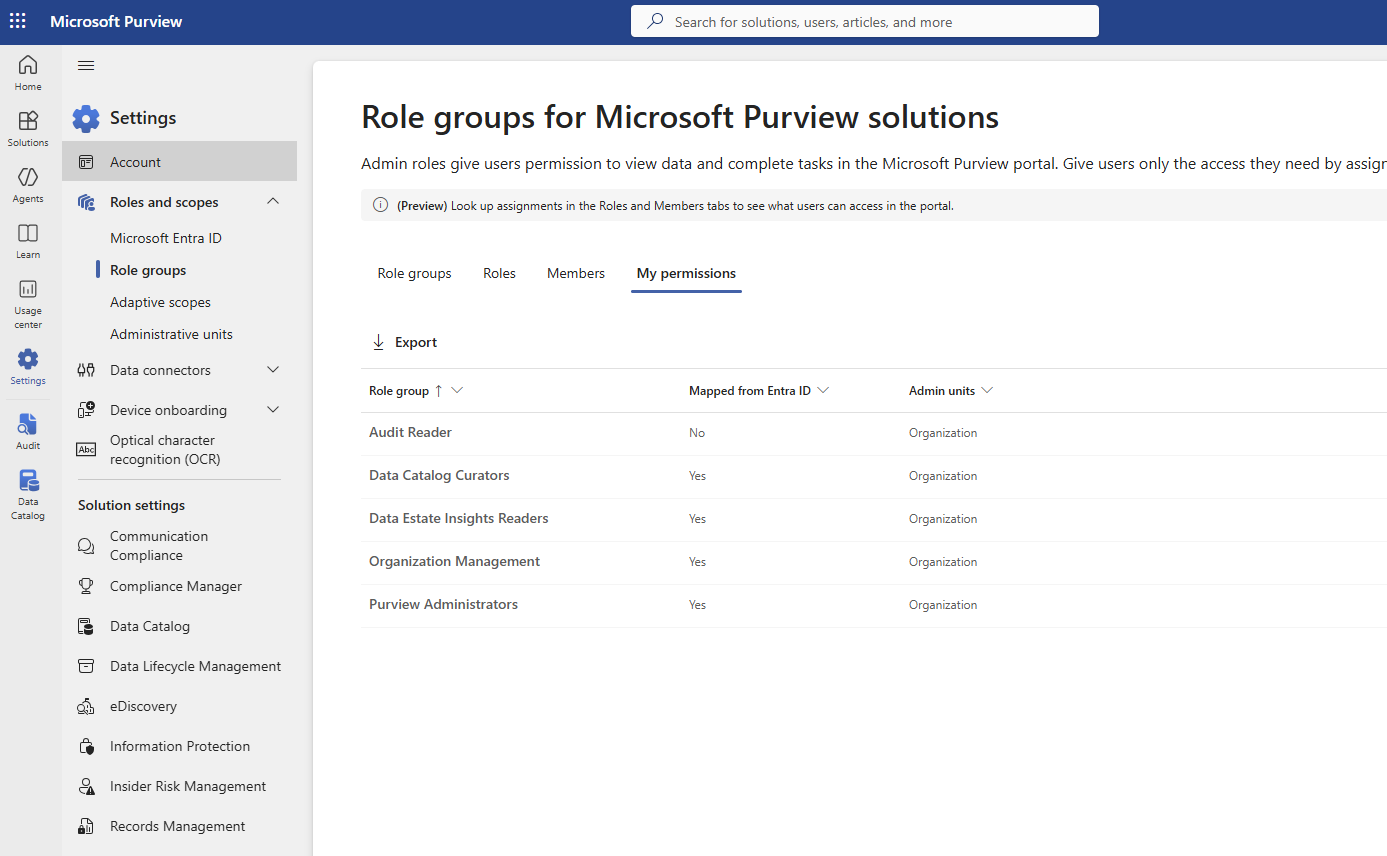The width and height of the screenshot is (1387, 856).
Task: Collapse navigation with hamburger icon
Action: [86, 66]
